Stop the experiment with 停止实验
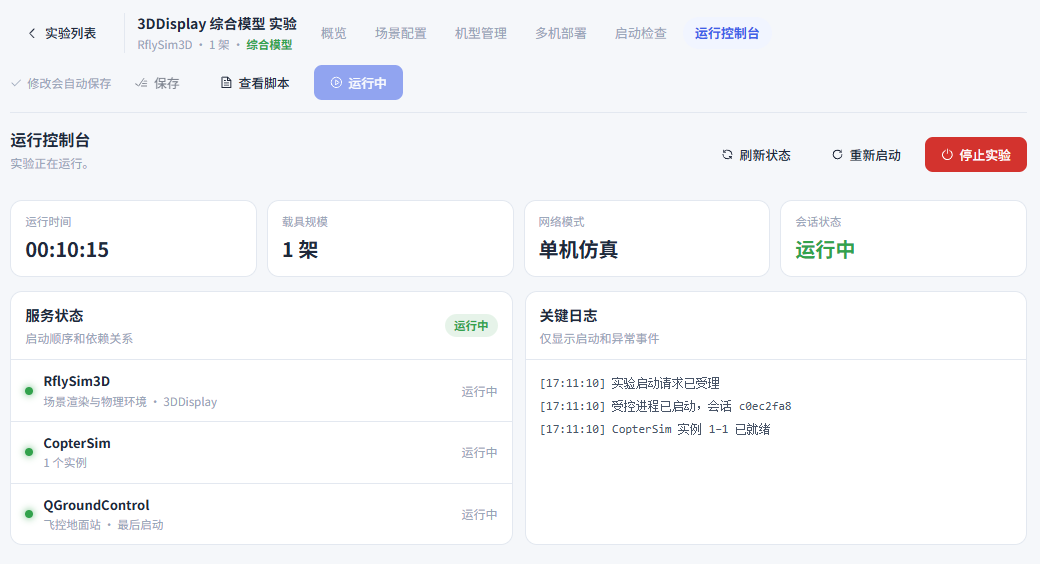Viewport: 1040px width, 564px height. pyautogui.click(x=976, y=155)
